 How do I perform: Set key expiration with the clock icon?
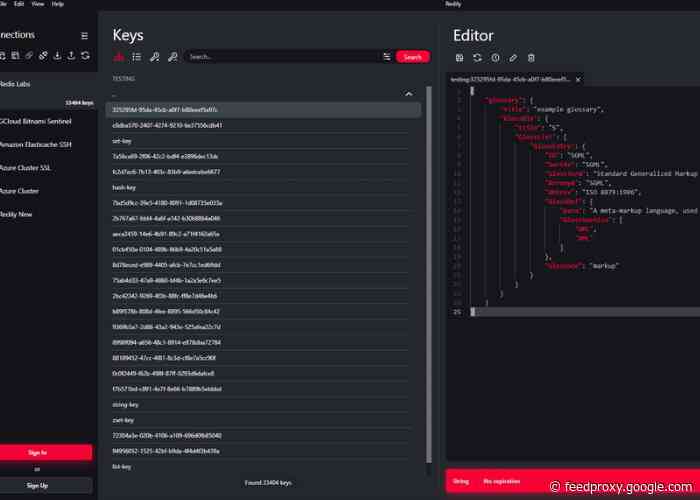point(495,58)
